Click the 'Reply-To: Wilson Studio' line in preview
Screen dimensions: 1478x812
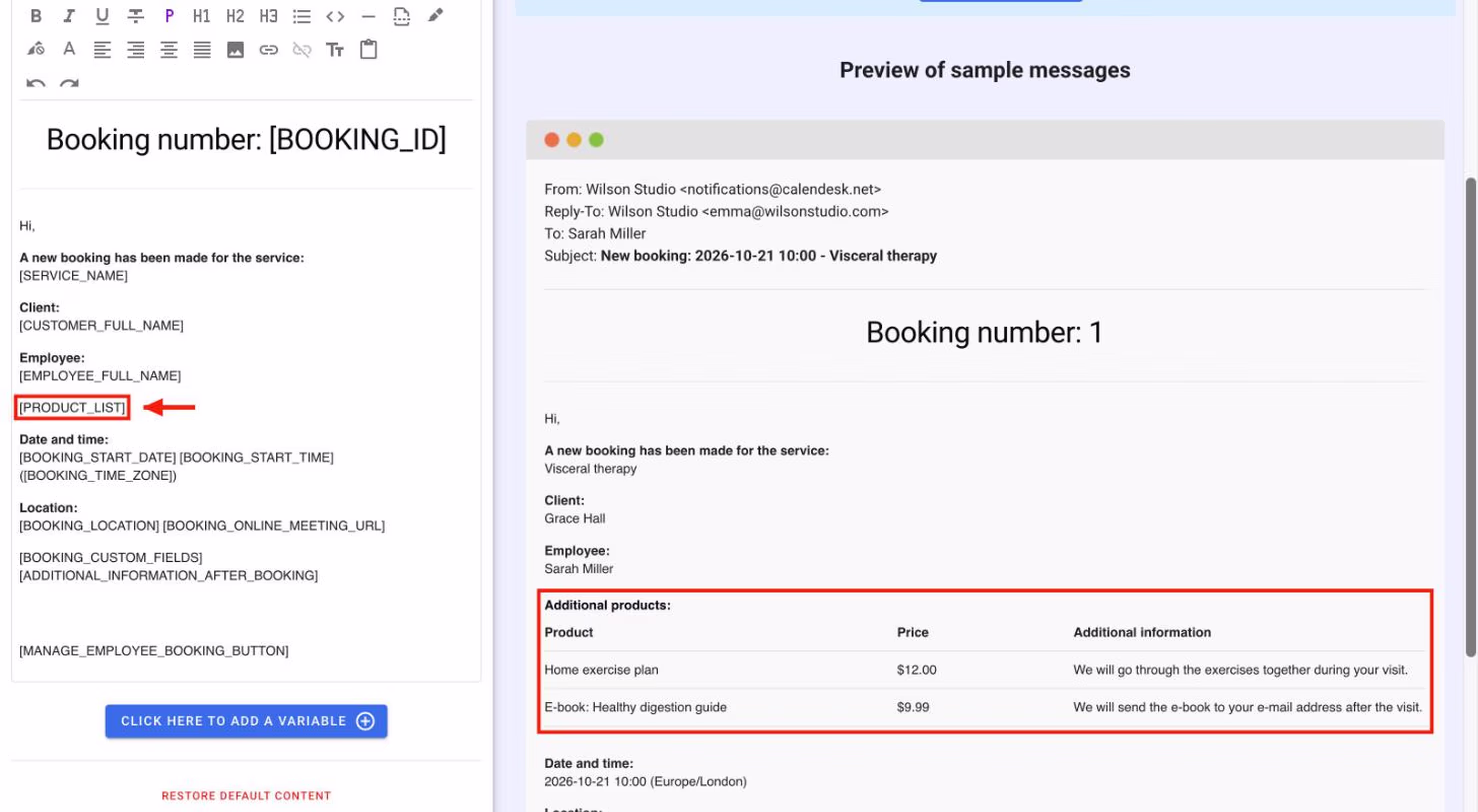(x=717, y=212)
